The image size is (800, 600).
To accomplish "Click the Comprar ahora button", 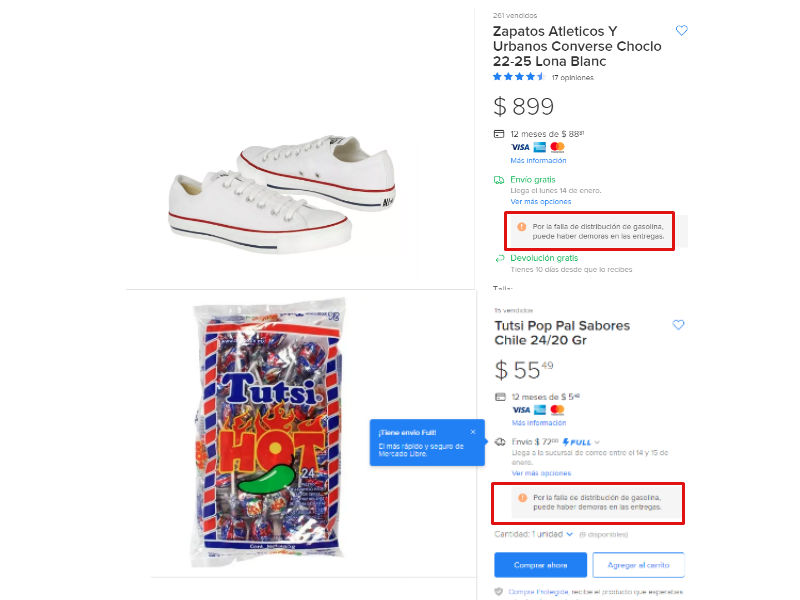I will pyautogui.click(x=540, y=565).
